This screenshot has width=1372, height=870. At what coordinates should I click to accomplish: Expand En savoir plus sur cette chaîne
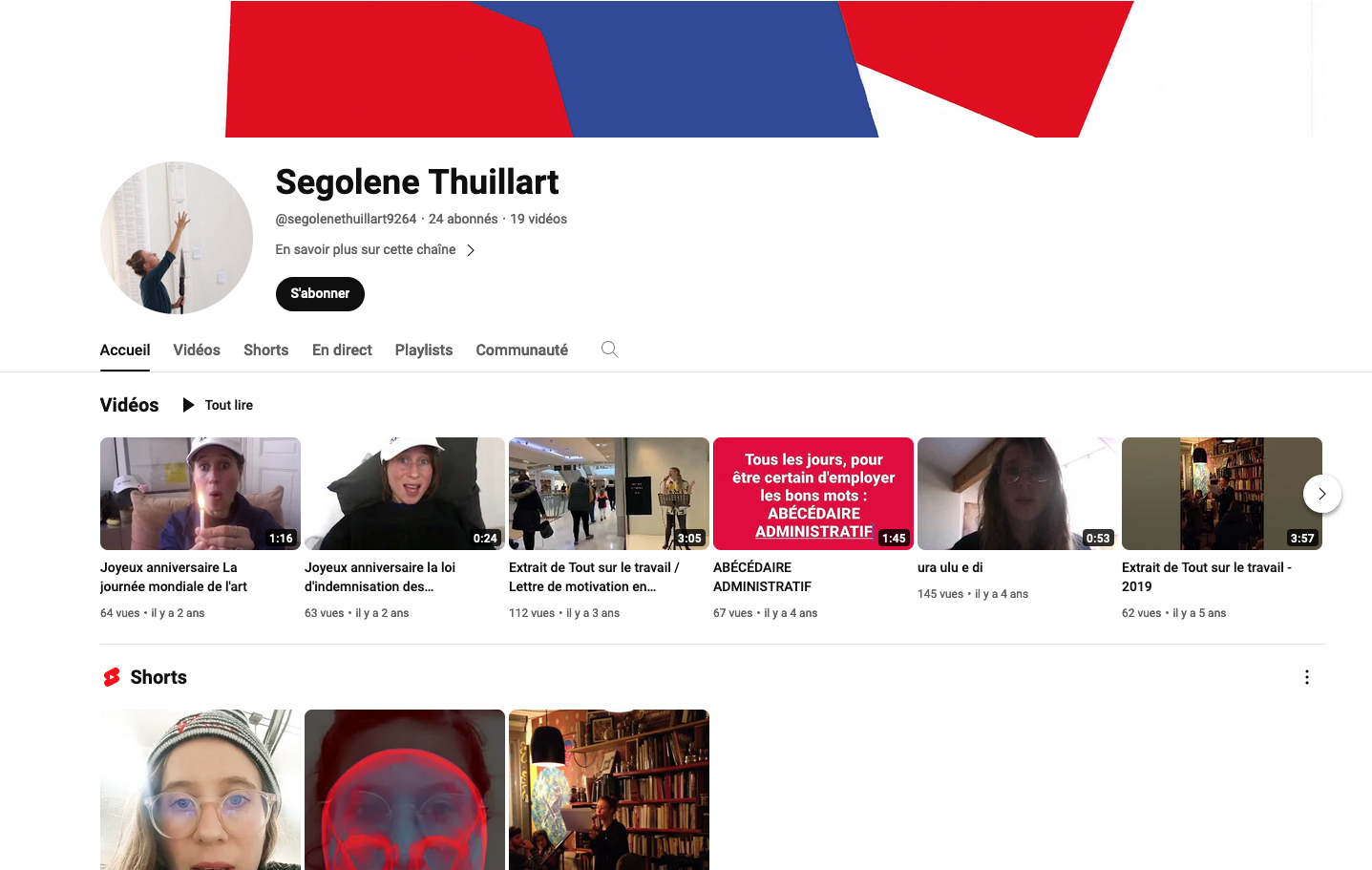pos(375,249)
